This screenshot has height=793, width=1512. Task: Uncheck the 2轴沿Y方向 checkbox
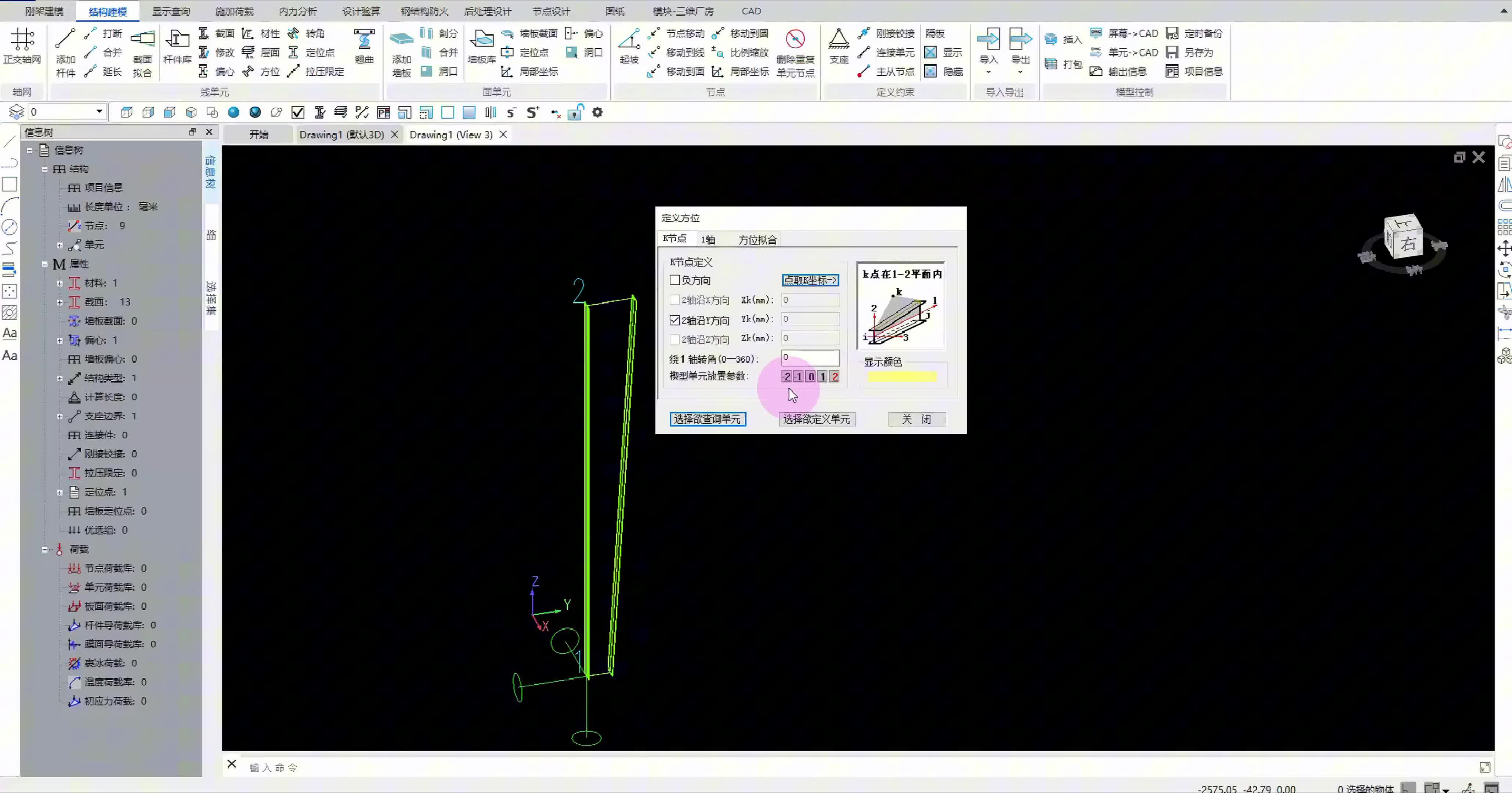click(675, 321)
